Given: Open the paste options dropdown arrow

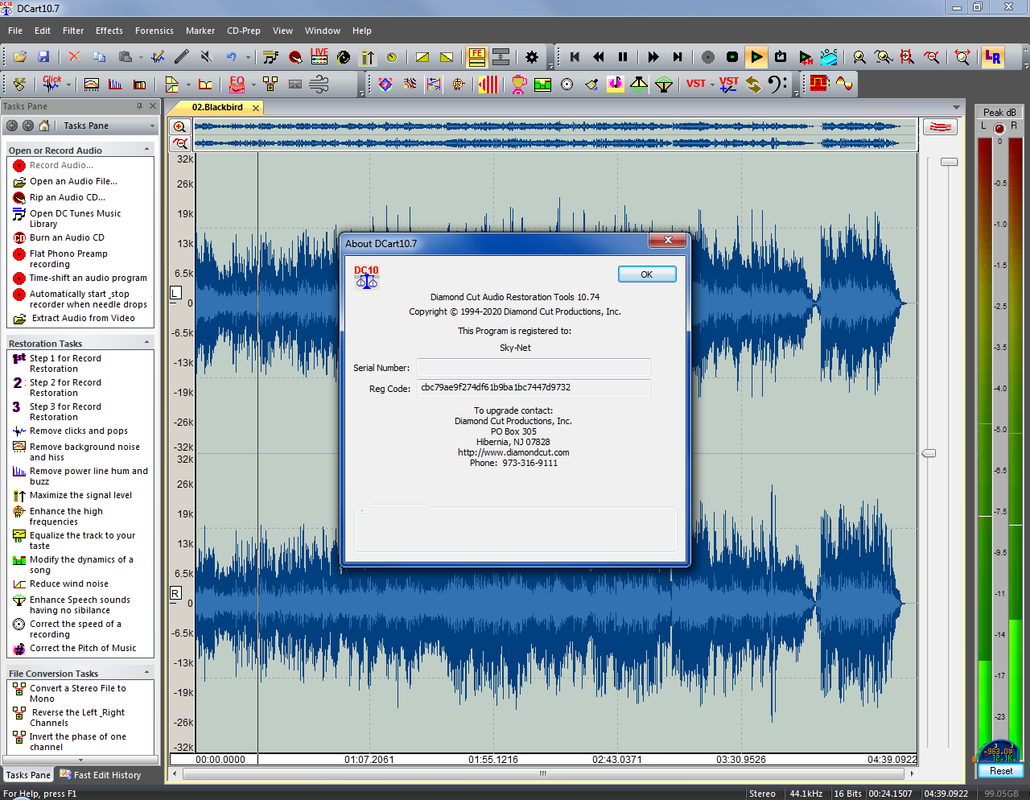Looking at the screenshot, I should (141, 57).
